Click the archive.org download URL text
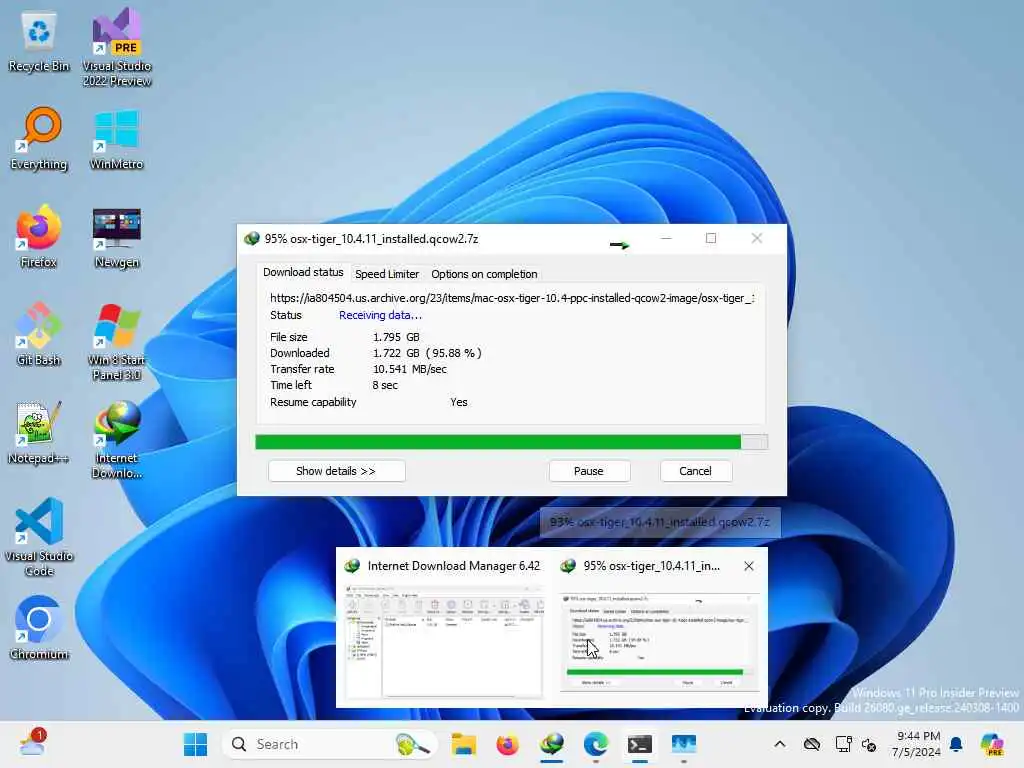Viewport: 1024px width, 768px height. pyautogui.click(x=513, y=298)
